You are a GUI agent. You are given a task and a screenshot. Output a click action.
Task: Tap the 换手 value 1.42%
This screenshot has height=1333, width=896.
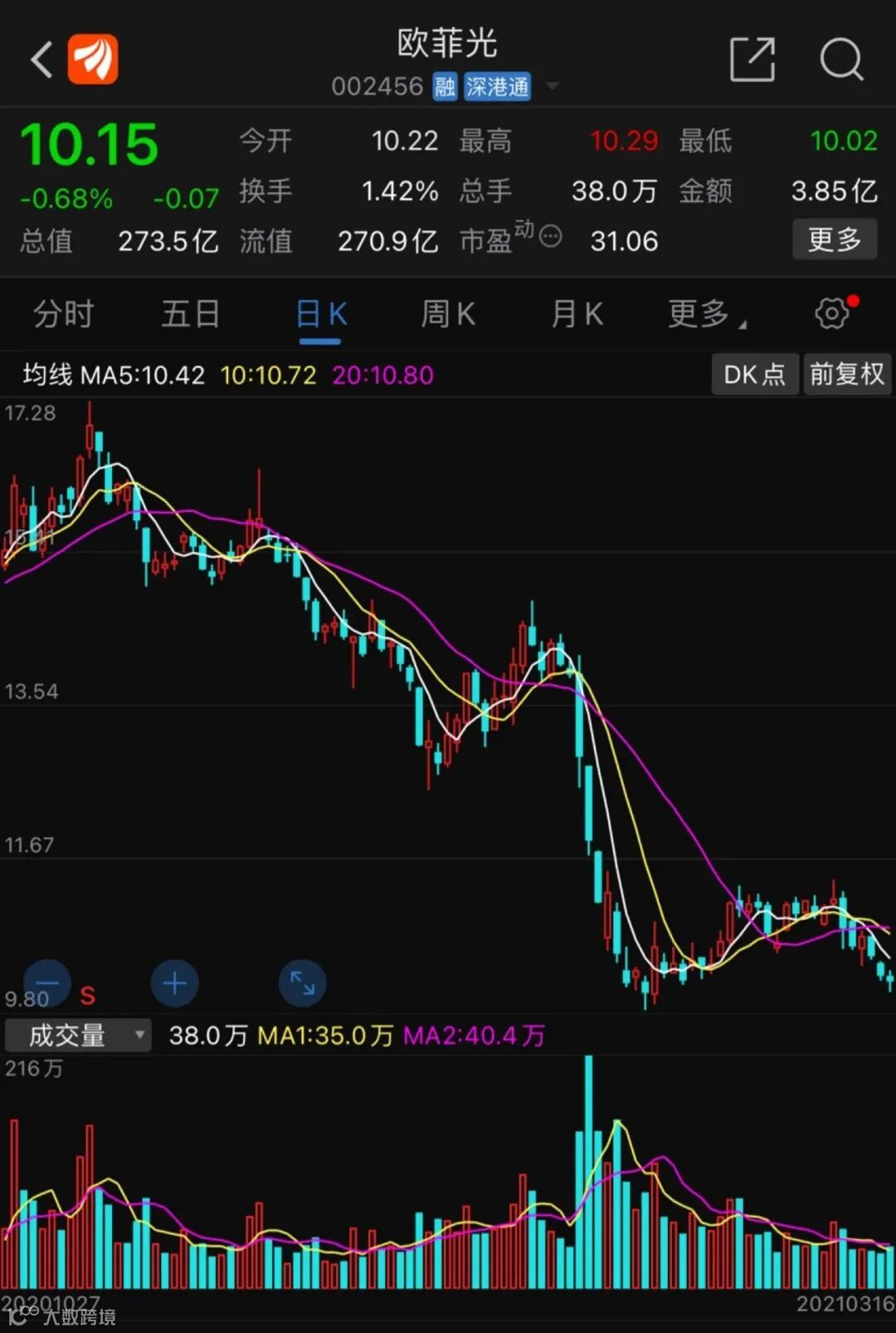point(400,192)
